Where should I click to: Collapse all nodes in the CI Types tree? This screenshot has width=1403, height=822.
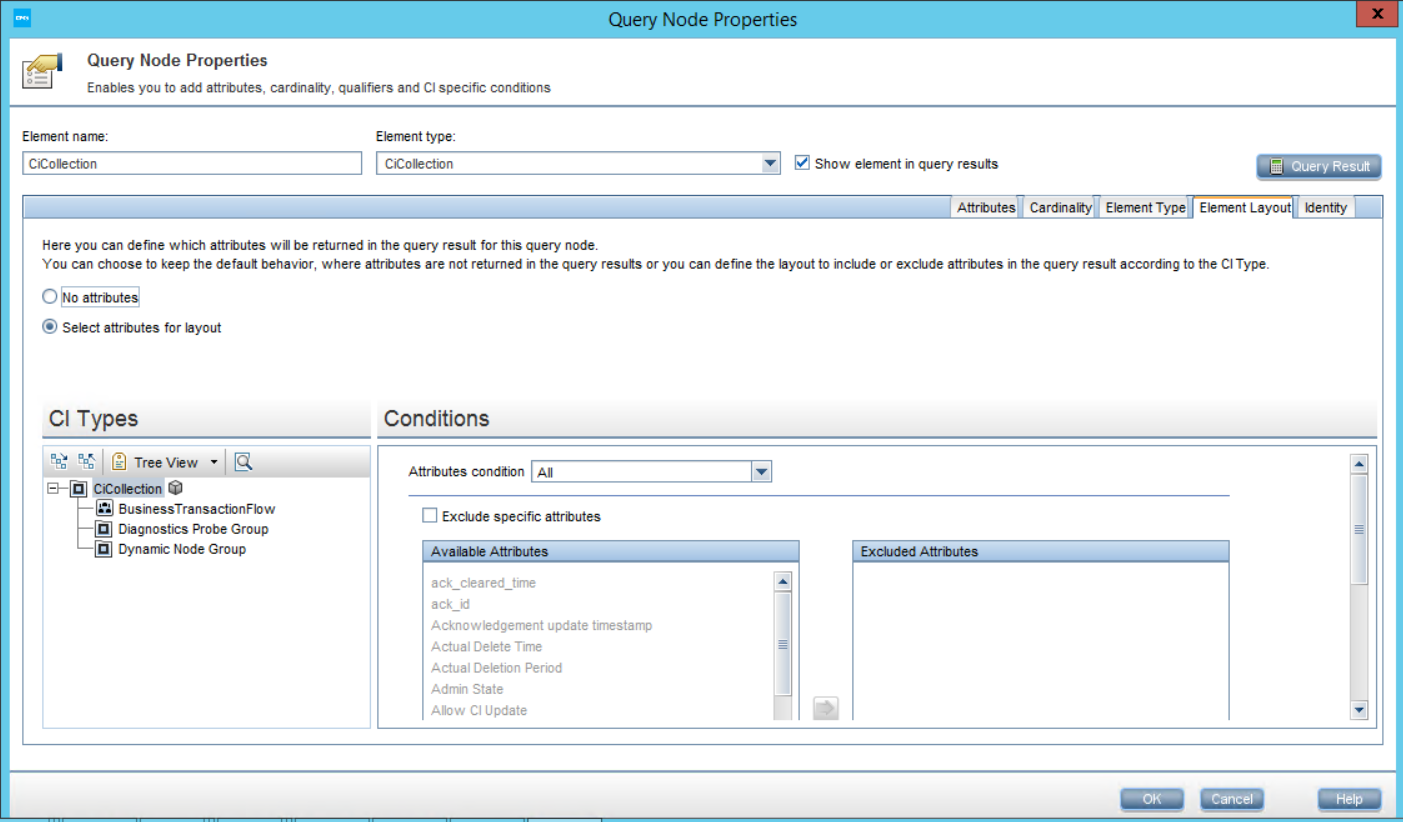click(88, 461)
